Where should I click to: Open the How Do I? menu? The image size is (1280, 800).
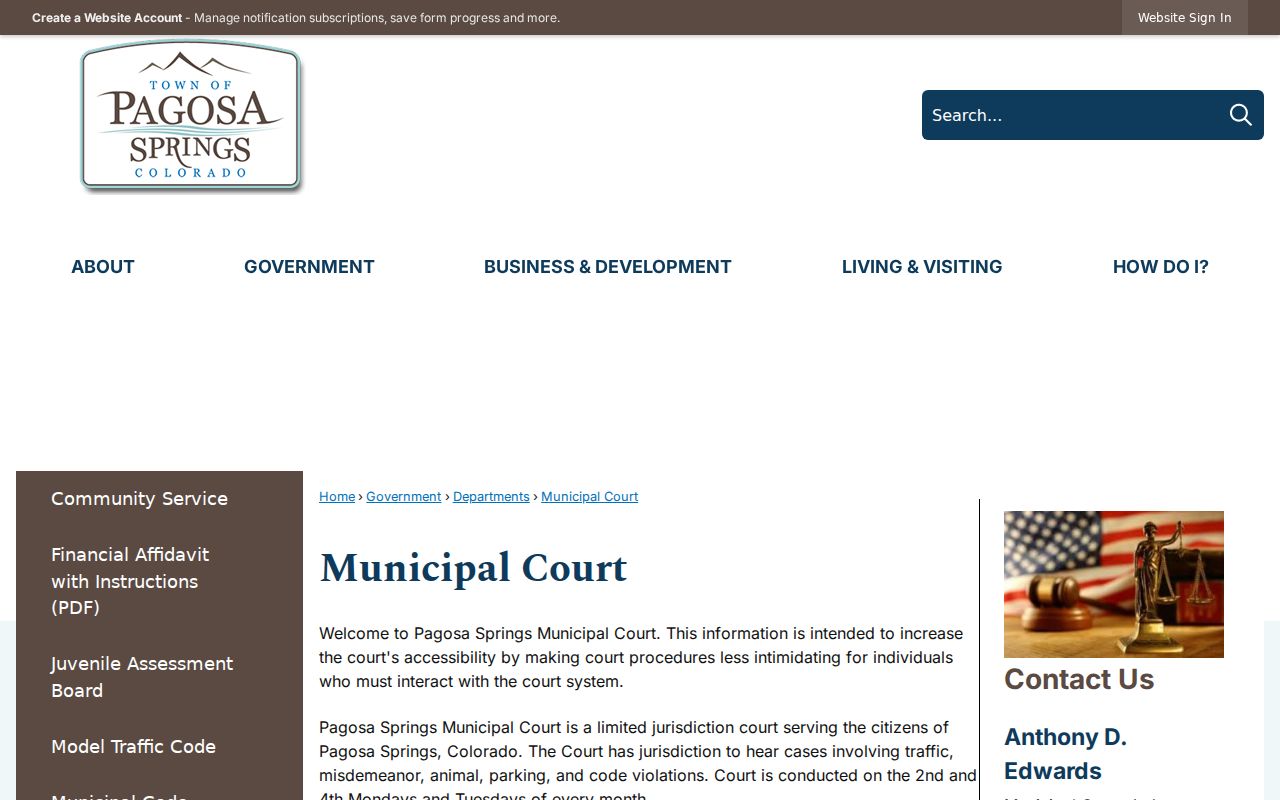pyautogui.click(x=1161, y=267)
